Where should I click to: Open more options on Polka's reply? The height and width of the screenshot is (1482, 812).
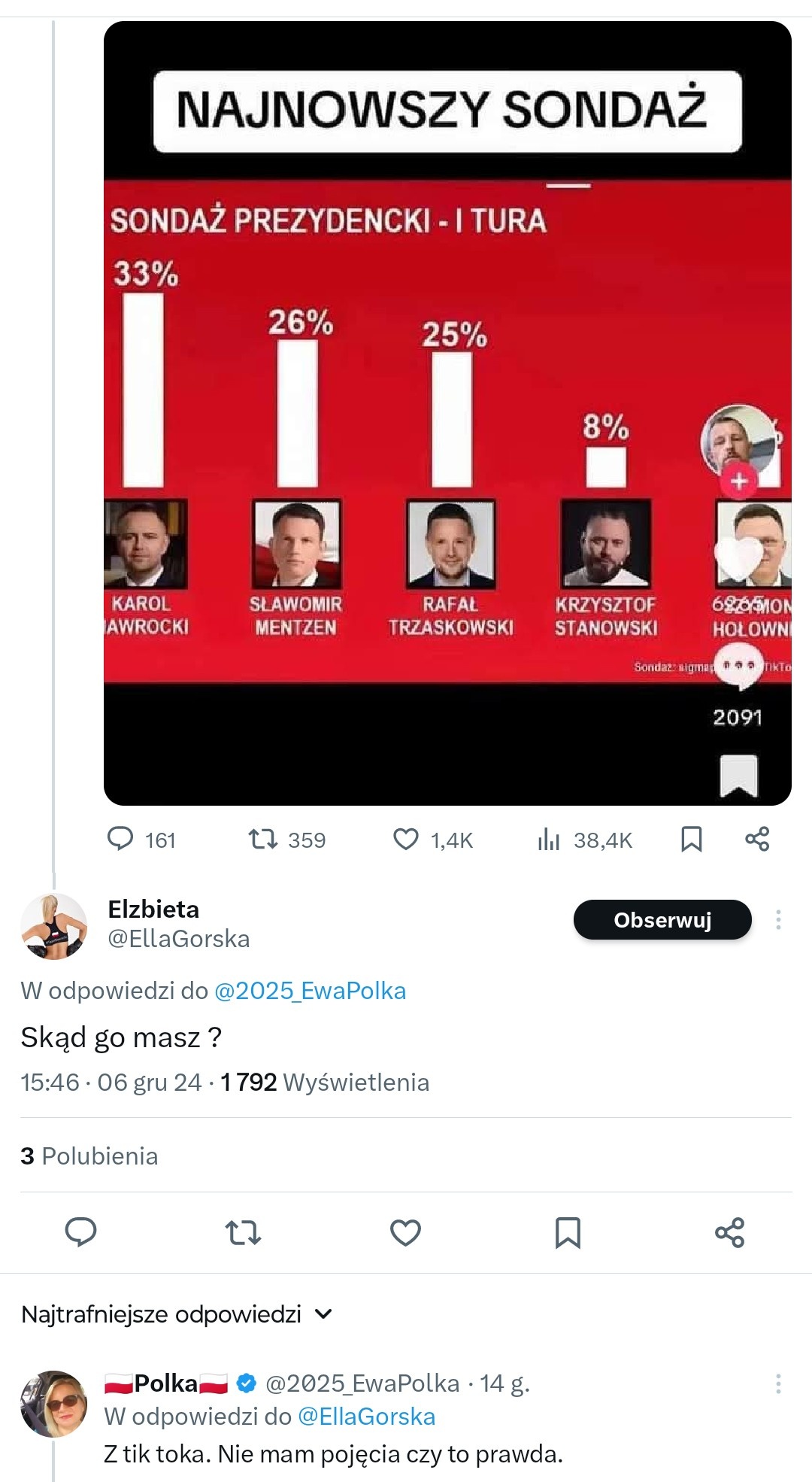click(778, 1383)
